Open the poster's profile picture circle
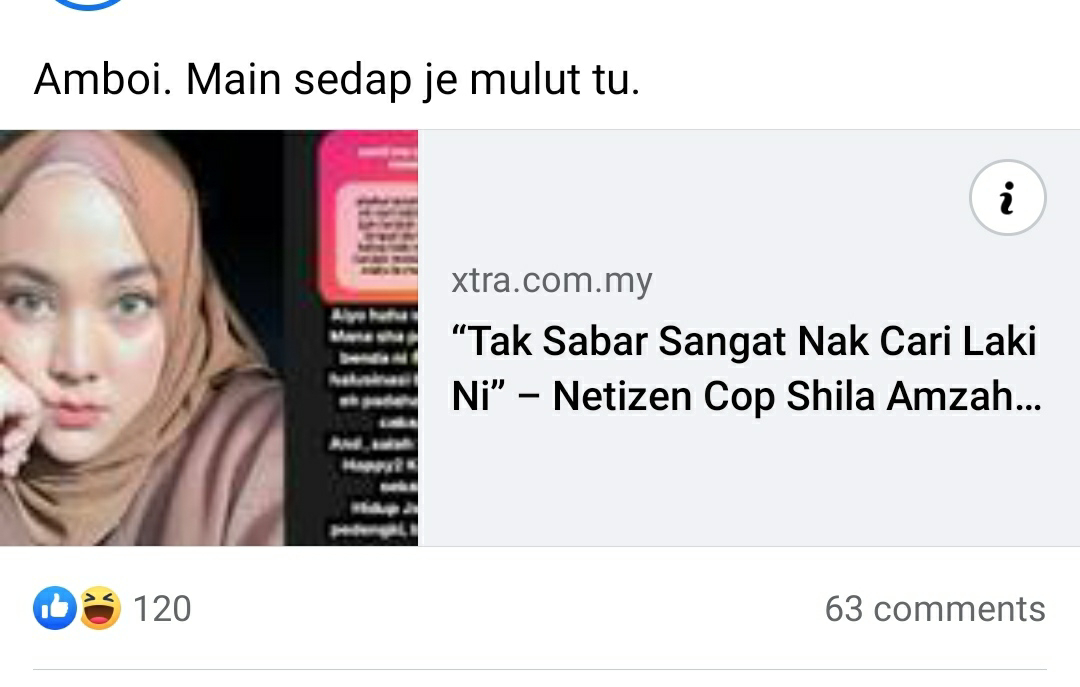This screenshot has width=1080, height=687. [87, 3]
